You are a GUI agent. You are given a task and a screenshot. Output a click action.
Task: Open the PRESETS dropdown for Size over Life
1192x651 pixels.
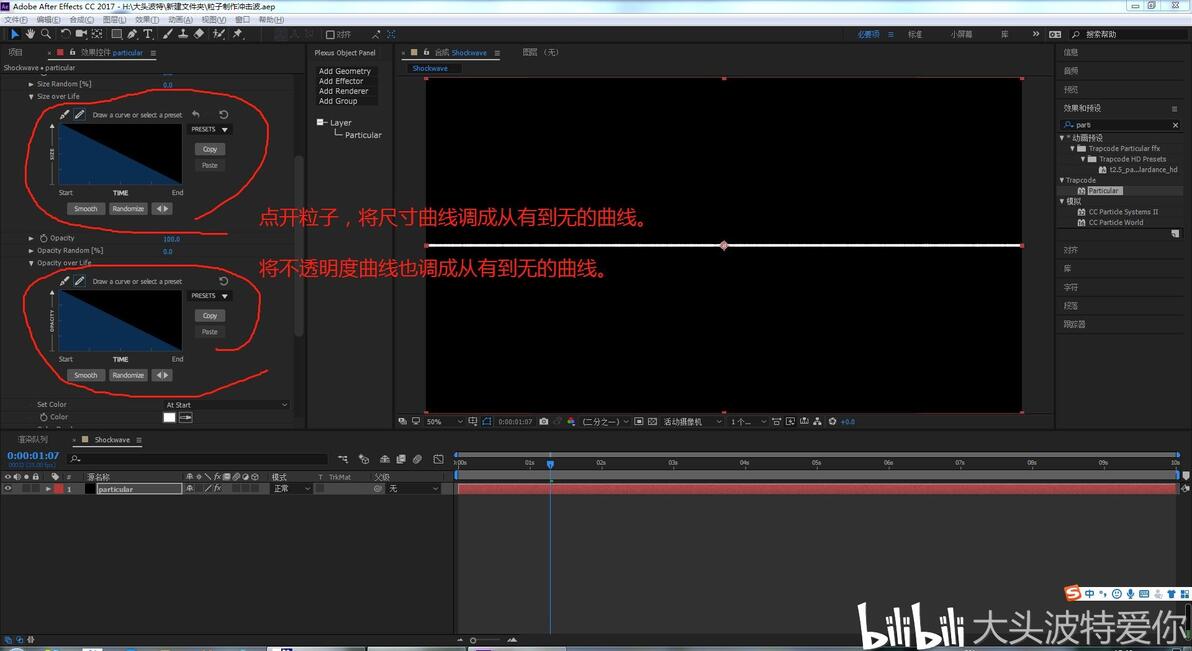coord(210,129)
